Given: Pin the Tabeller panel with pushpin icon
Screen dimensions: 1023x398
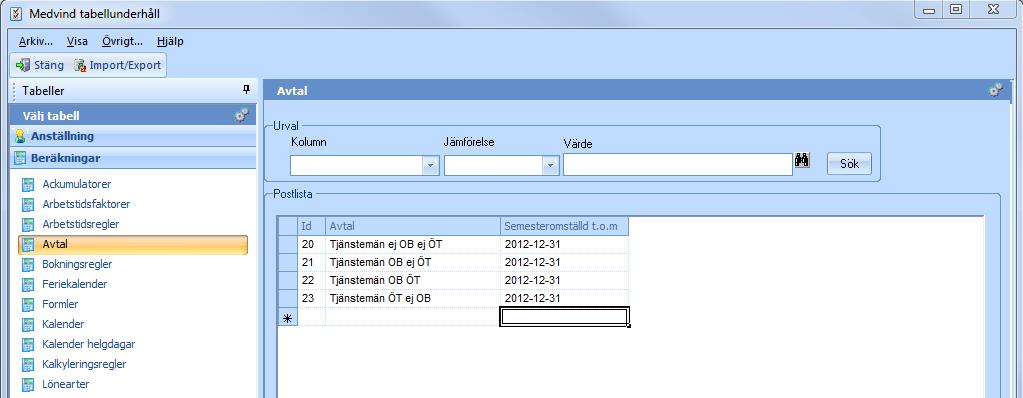Looking at the screenshot, I should [246, 90].
